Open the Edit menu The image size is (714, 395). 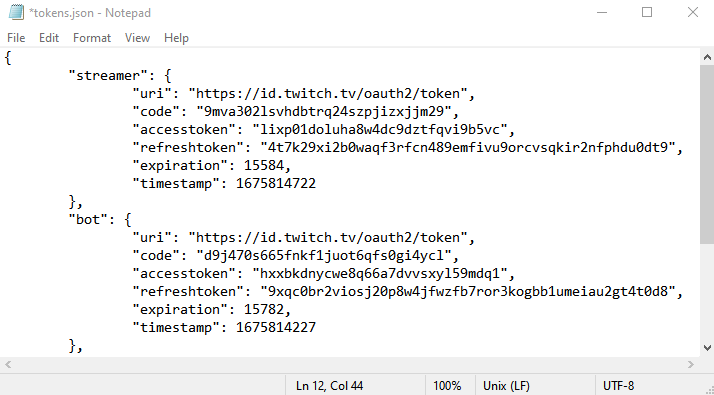coord(49,38)
